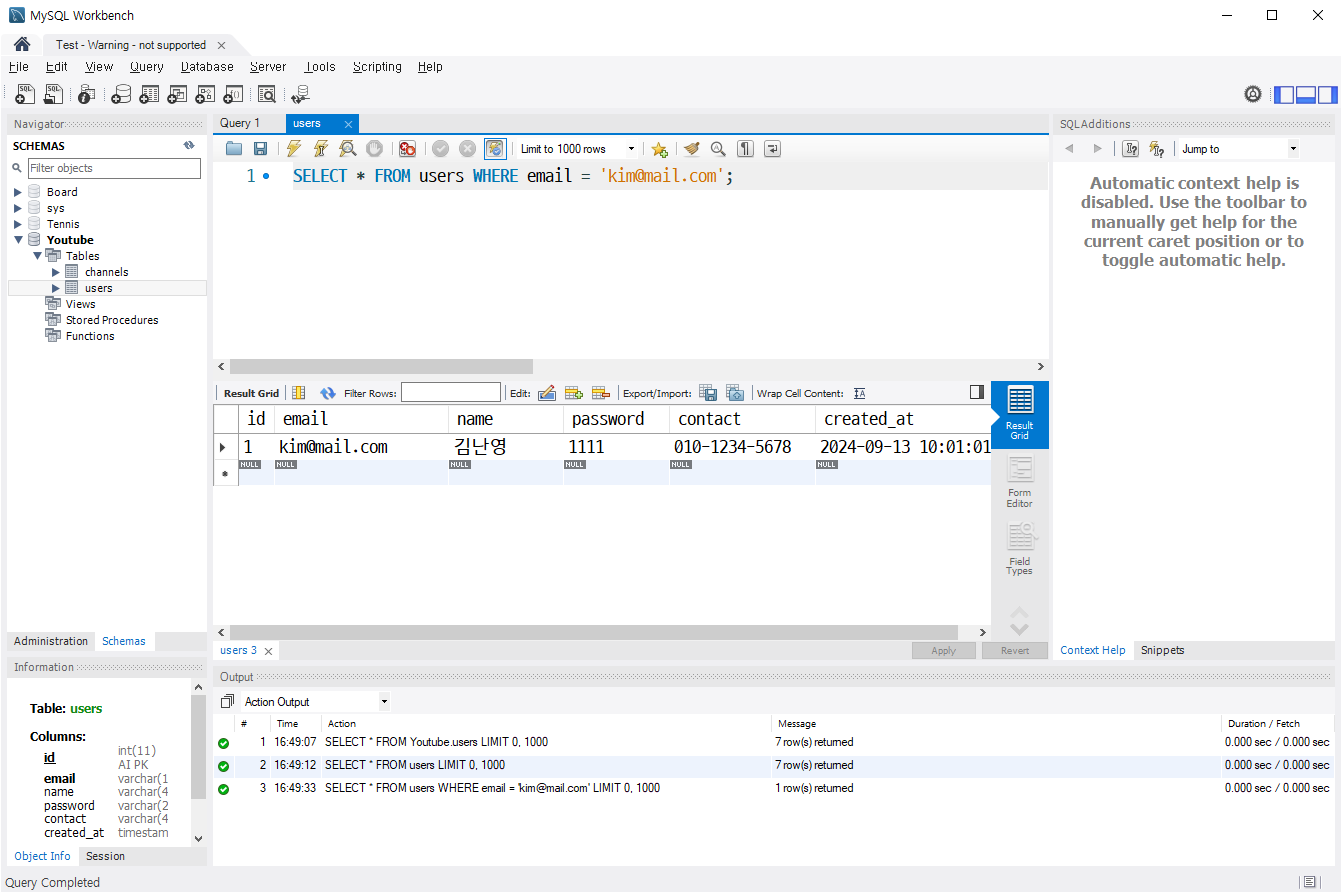Create a new function icon

click(233, 94)
